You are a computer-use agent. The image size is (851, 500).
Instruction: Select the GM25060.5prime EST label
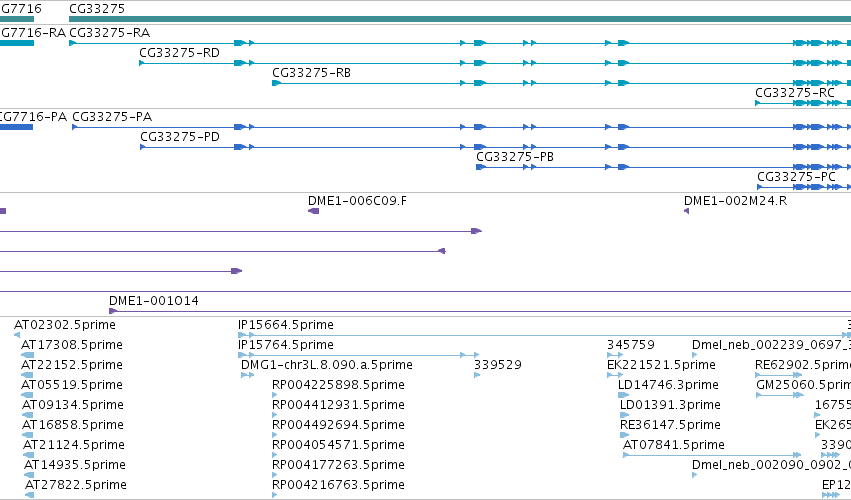pos(804,385)
